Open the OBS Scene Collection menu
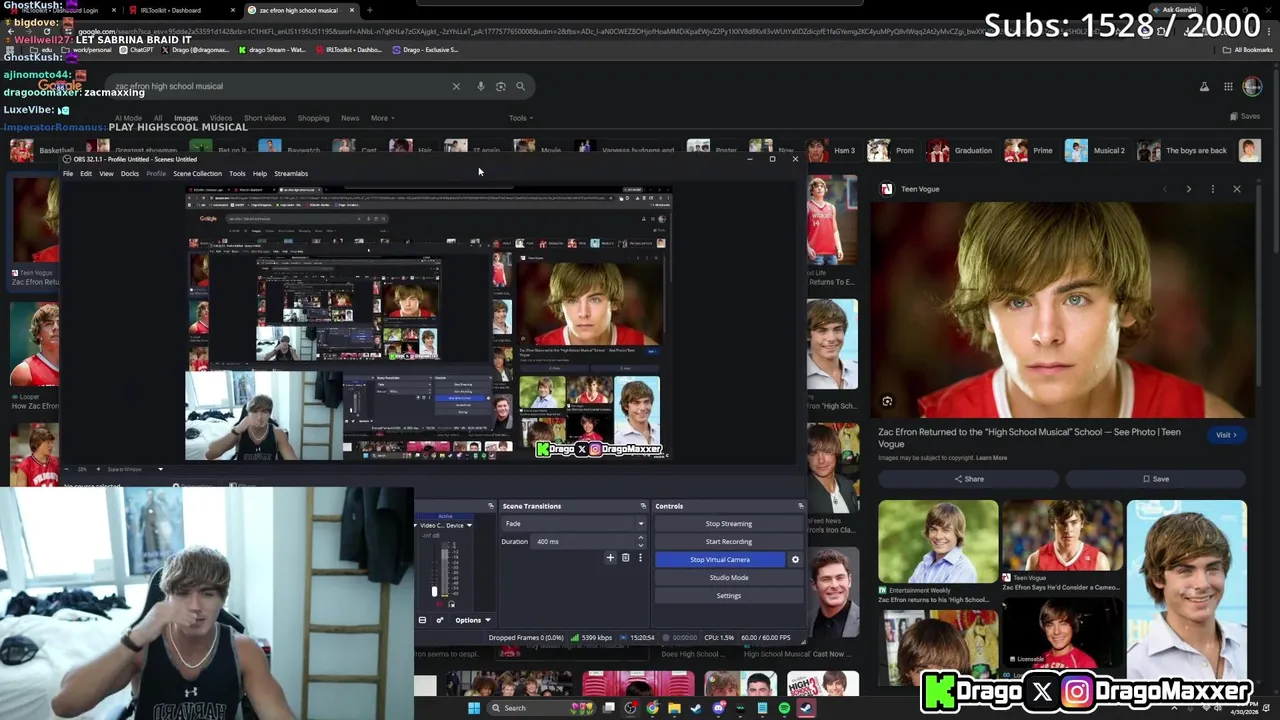 click(x=197, y=174)
